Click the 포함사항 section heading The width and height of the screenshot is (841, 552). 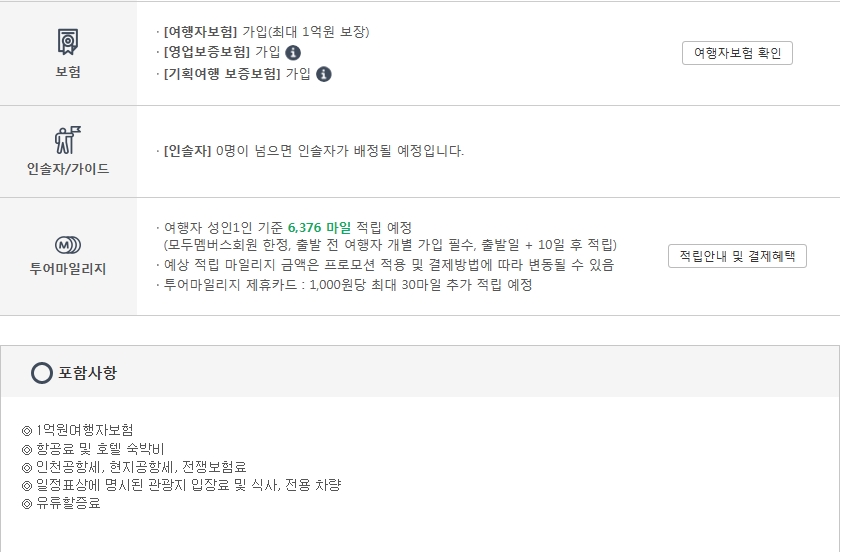point(87,373)
